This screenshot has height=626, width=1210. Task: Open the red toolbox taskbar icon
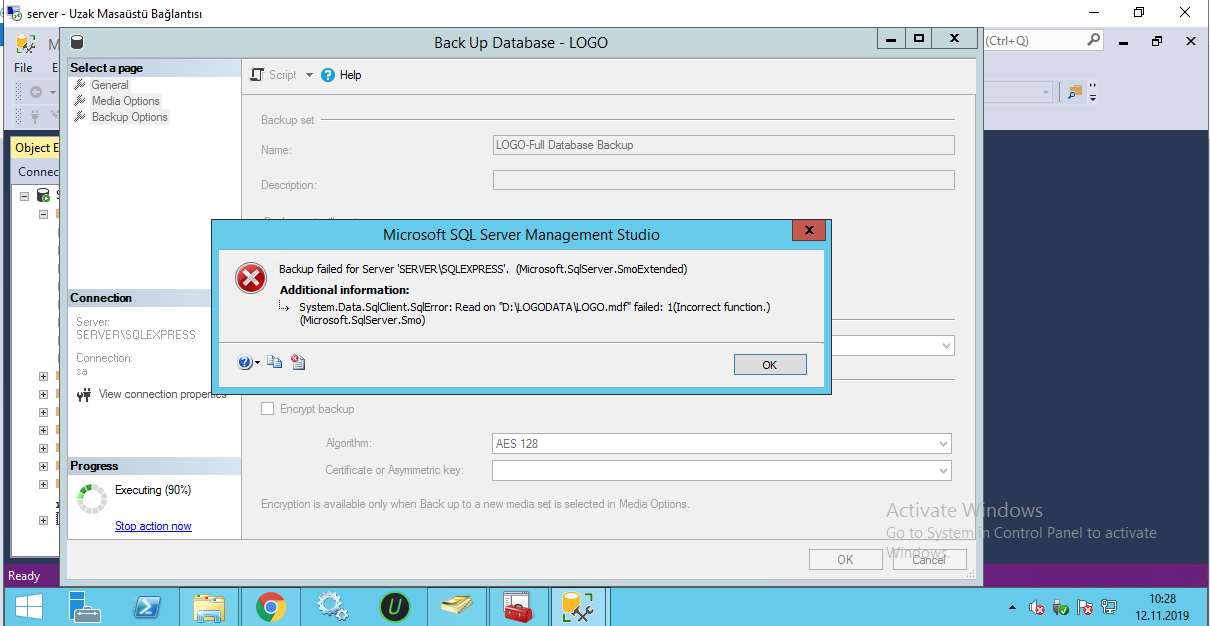517,606
